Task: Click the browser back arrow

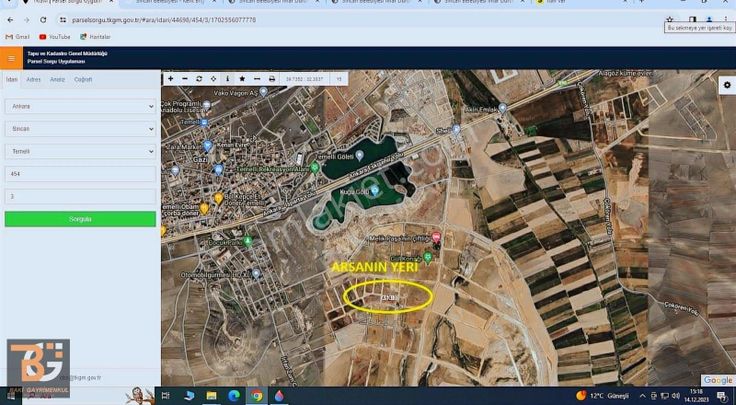Action: point(10,20)
